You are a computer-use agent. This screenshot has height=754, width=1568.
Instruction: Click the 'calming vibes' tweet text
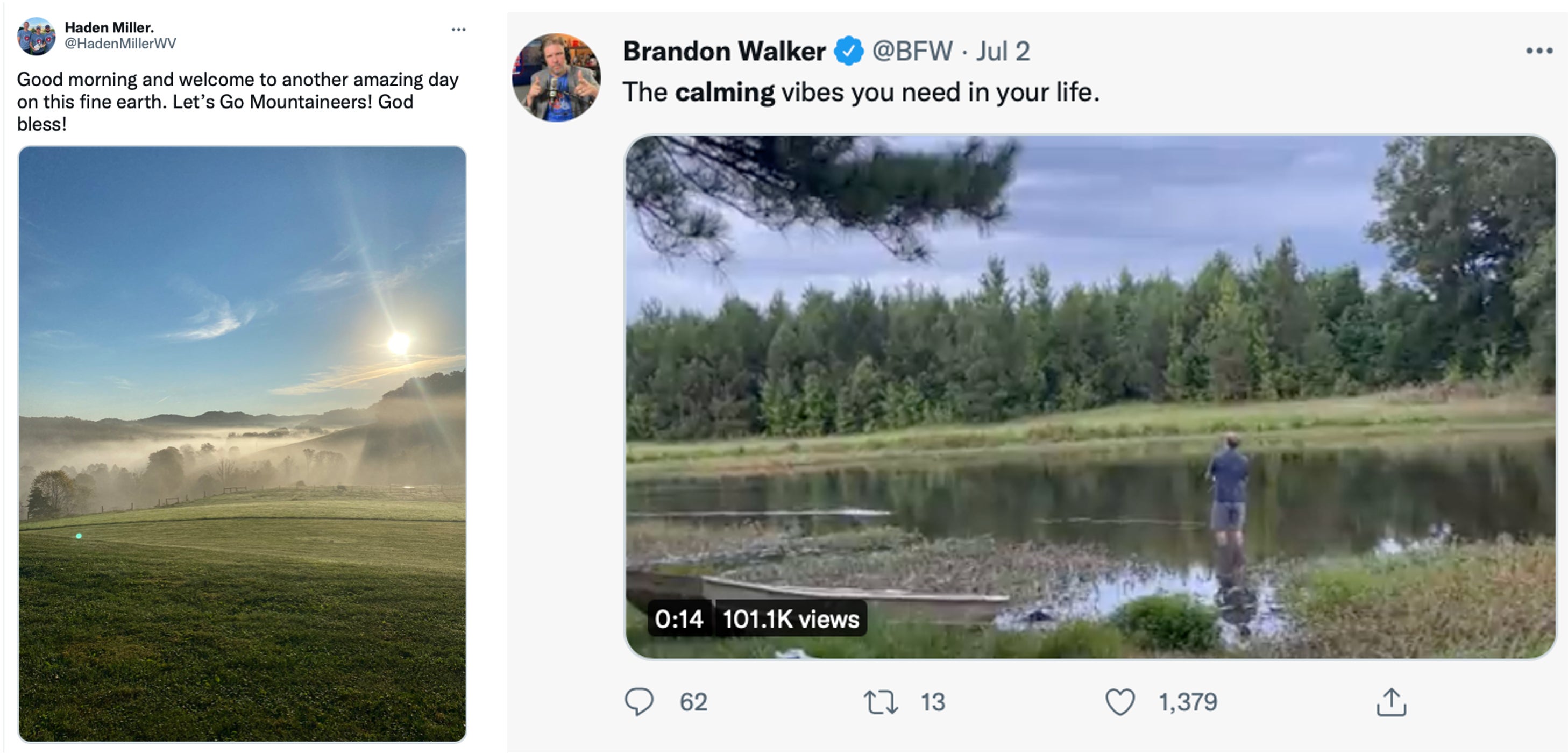pyautogui.click(x=861, y=93)
